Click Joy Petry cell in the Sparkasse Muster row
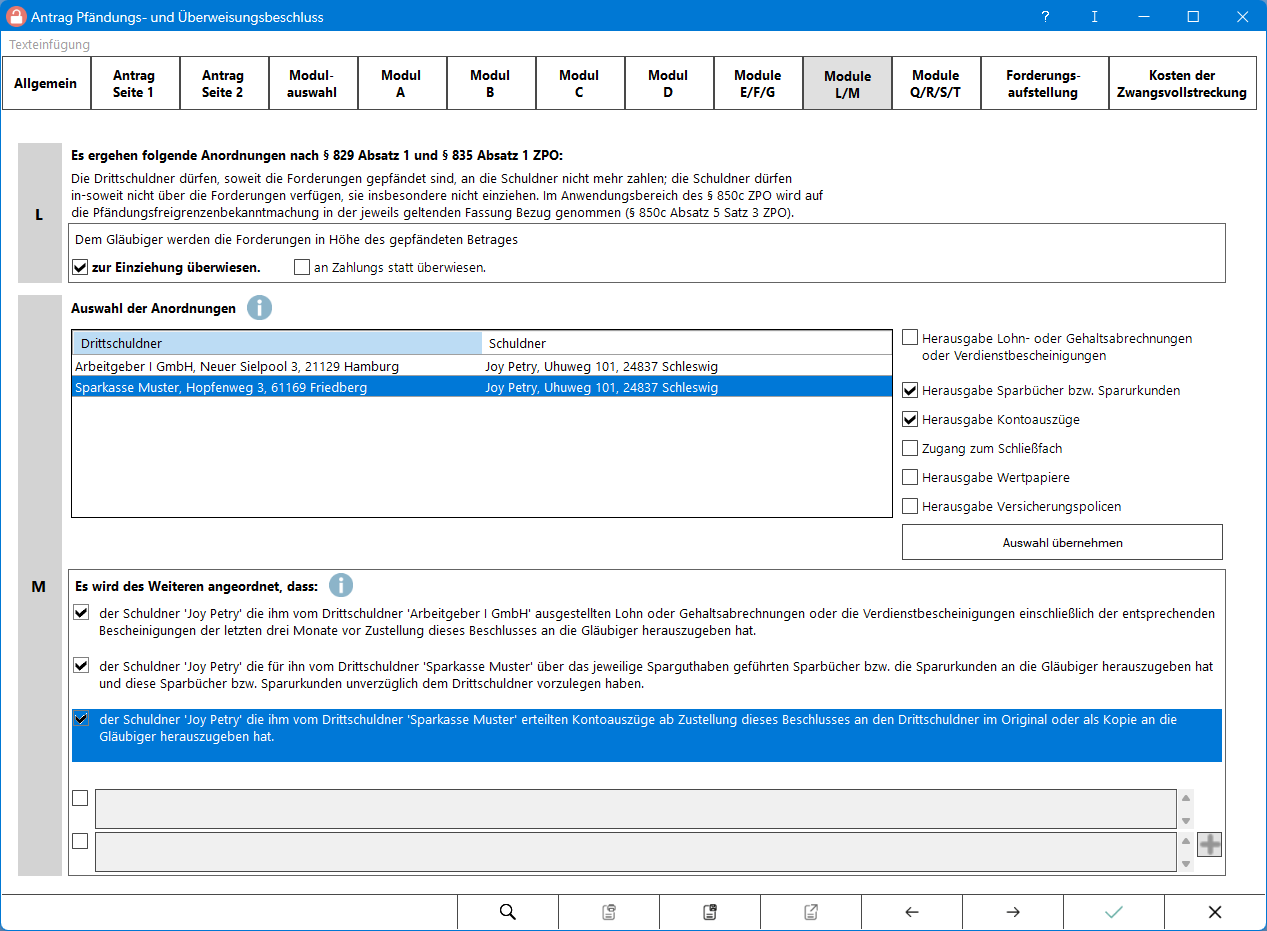Screen dimensions: 1267x931 pos(601,387)
